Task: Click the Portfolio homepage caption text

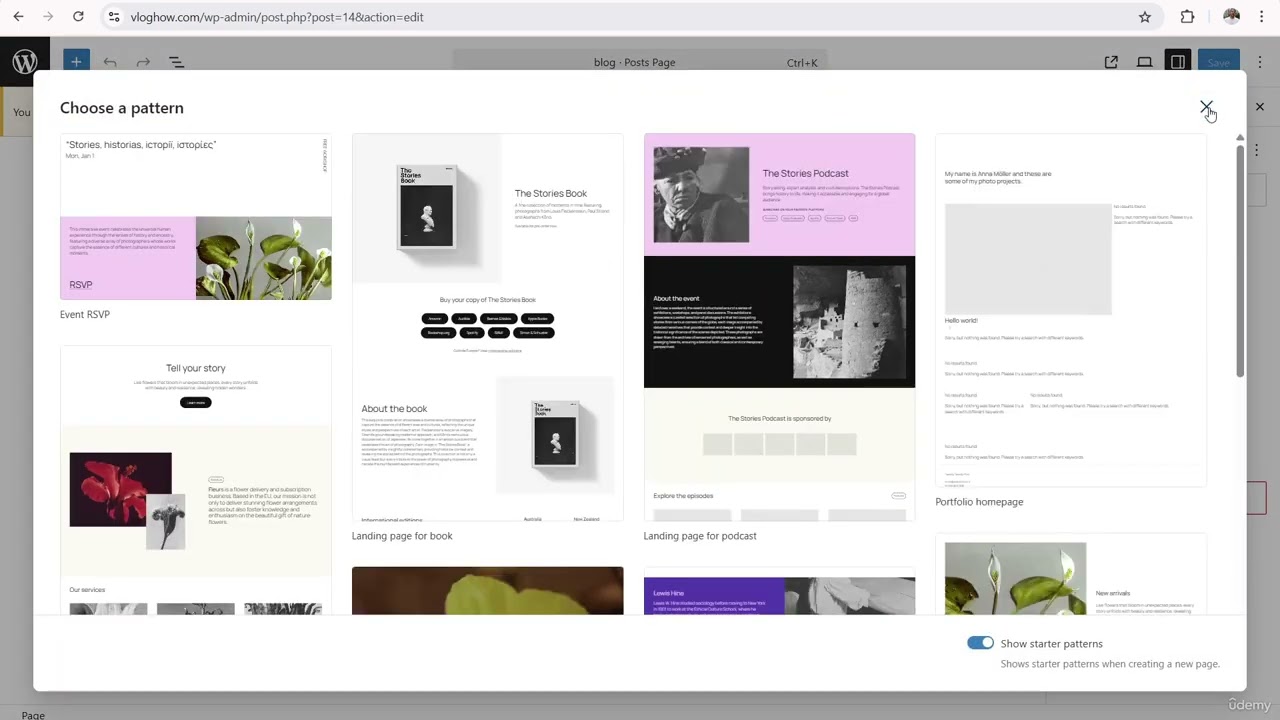Action: [x=979, y=502]
